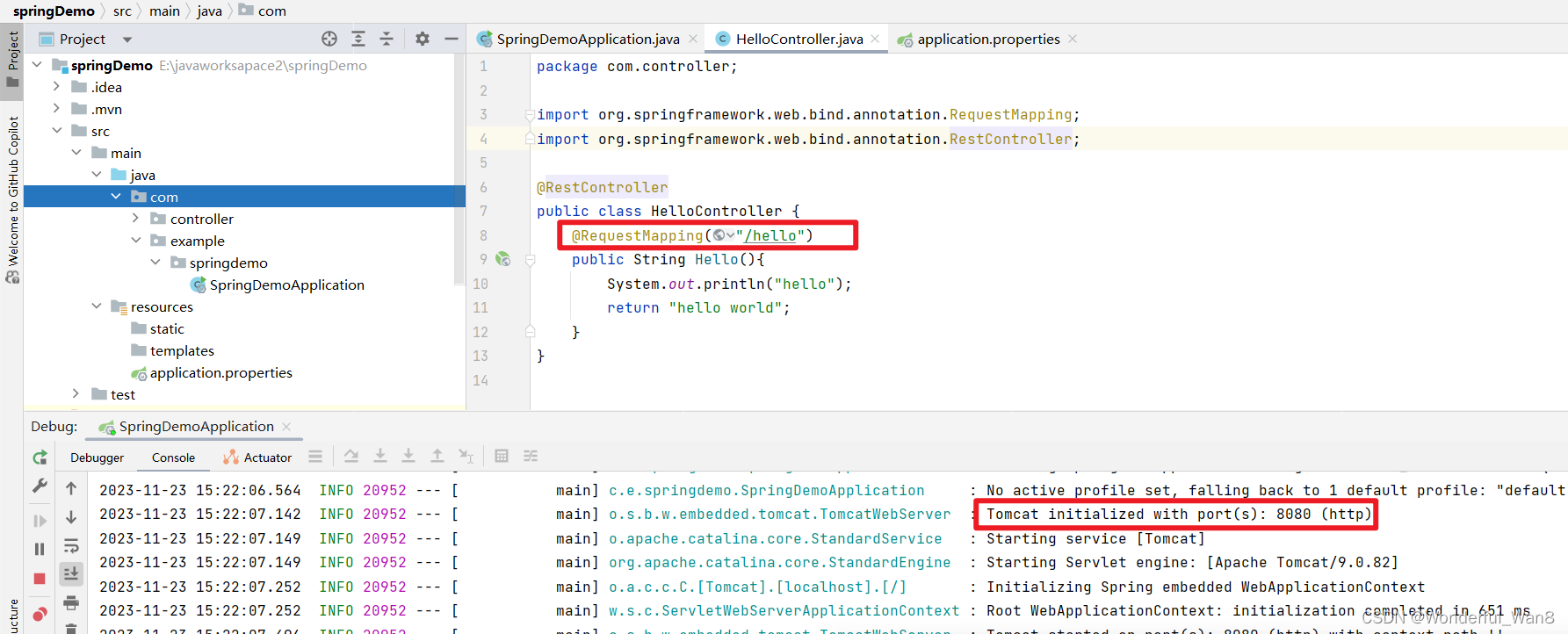Open the Actuator tab
The image size is (1568, 634).
pyautogui.click(x=257, y=457)
